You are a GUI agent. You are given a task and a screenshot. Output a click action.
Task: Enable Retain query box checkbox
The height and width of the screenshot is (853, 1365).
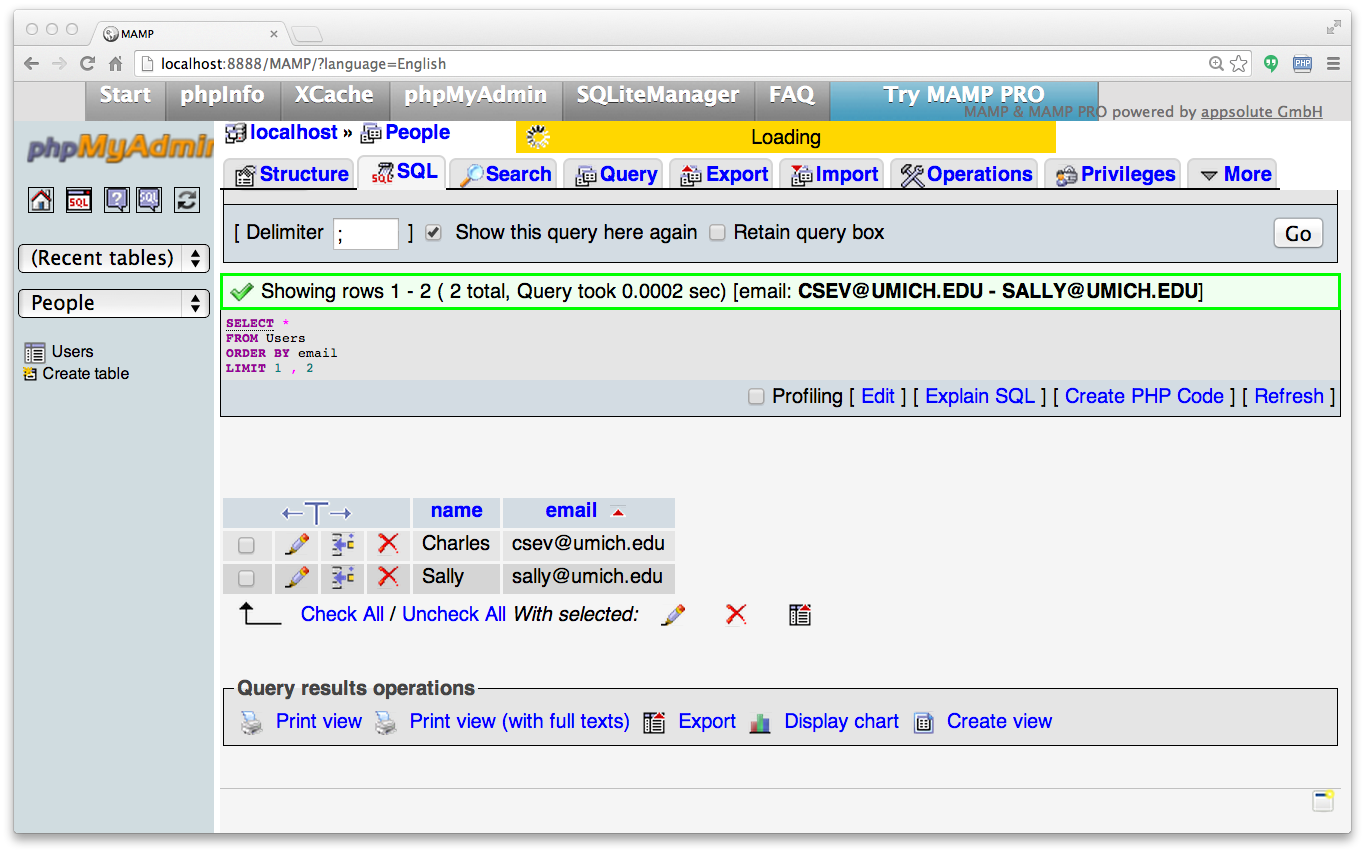717,233
